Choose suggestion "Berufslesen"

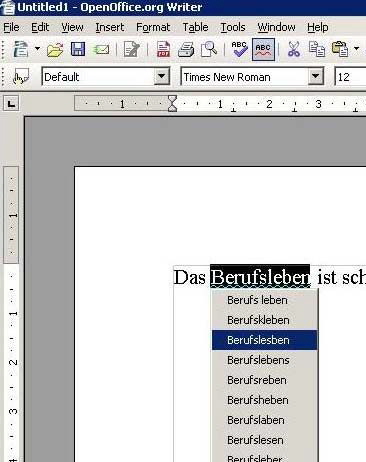(x=265, y=440)
